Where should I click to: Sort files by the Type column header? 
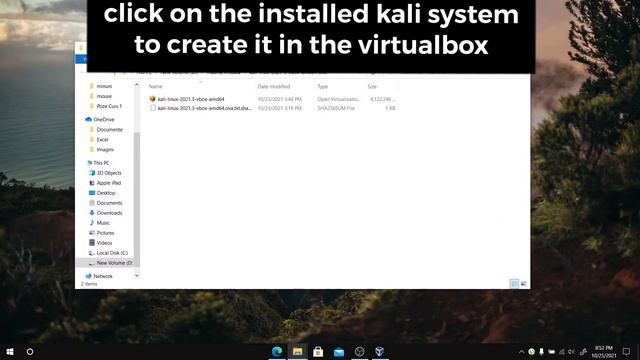tap(323, 87)
